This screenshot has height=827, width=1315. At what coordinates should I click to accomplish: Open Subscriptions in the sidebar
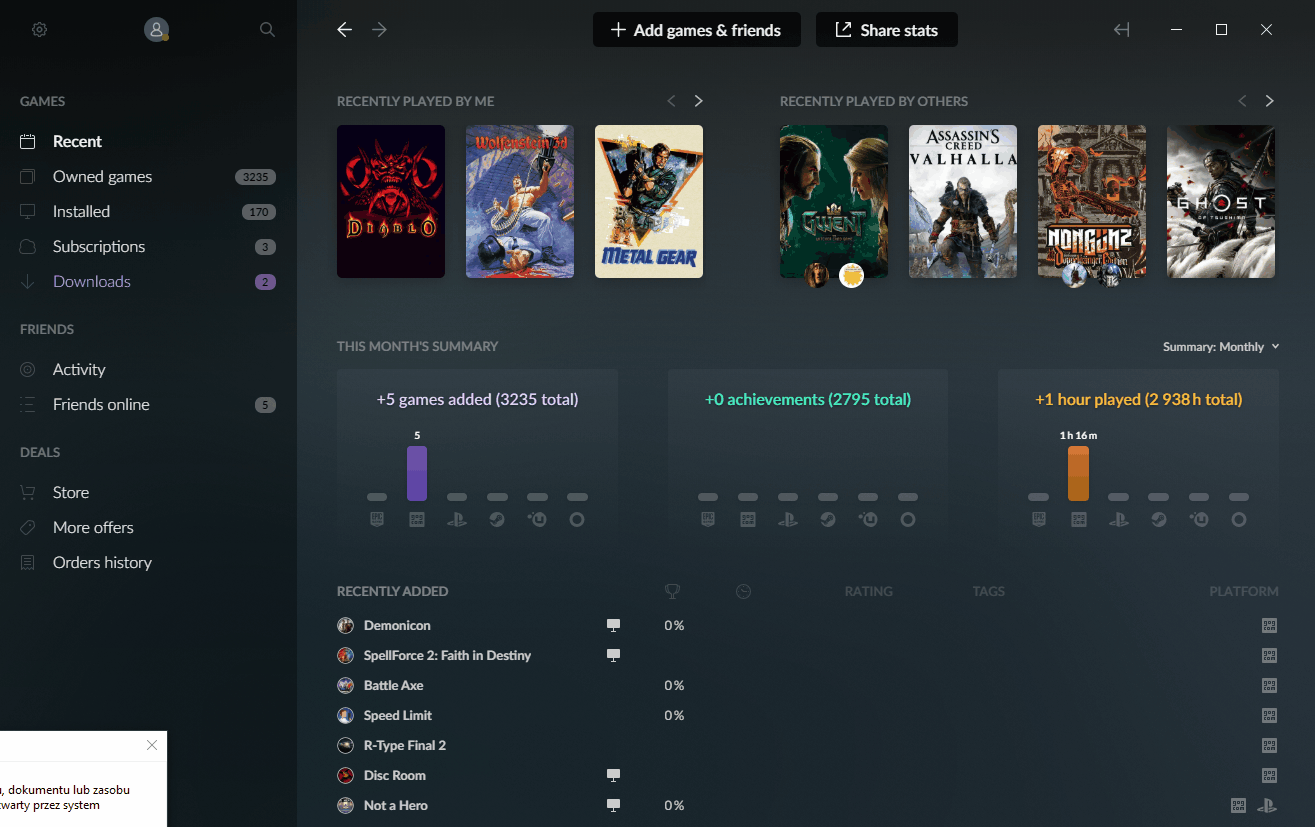[148, 247]
